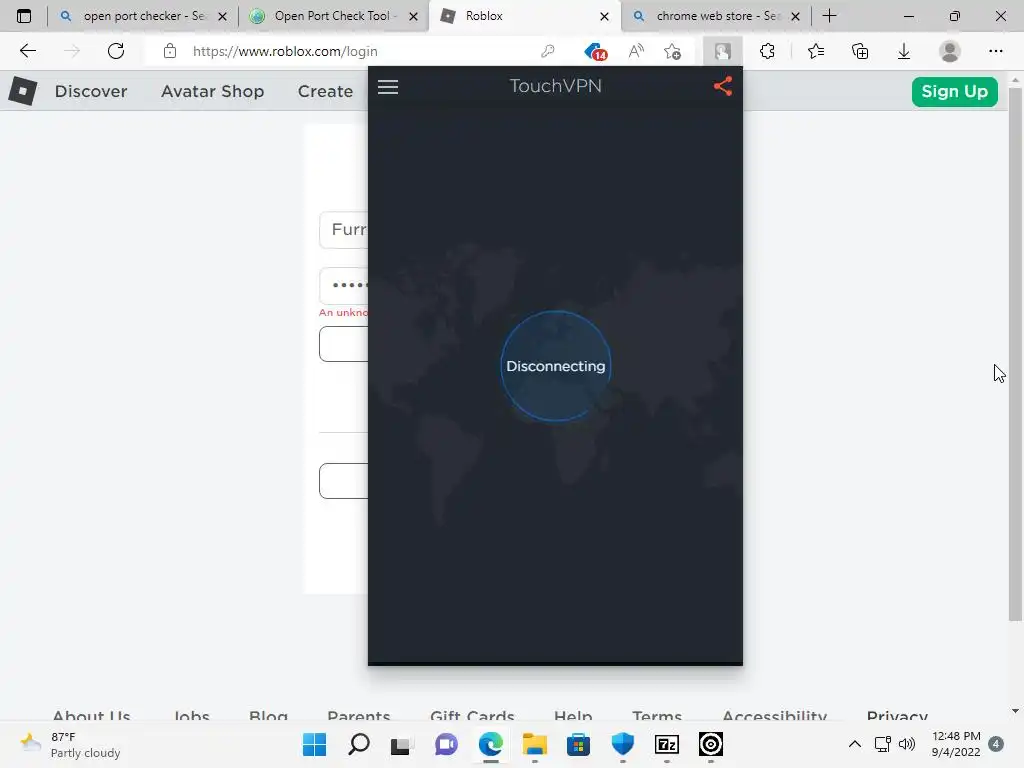The width and height of the screenshot is (1024, 768).
Task: Go back using the browser back arrow
Action: 27,51
